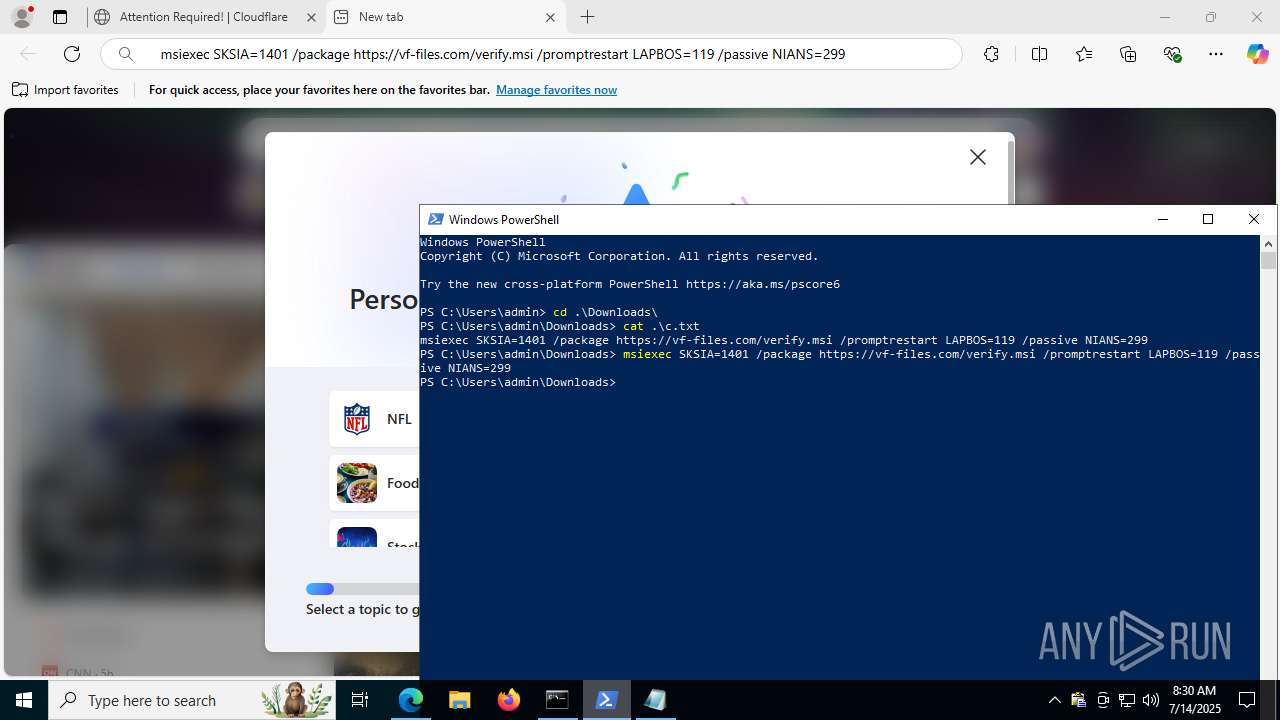This screenshot has width=1280, height=720.
Task: Close the Attention Required Cloudflare tab
Action: coord(310,17)
